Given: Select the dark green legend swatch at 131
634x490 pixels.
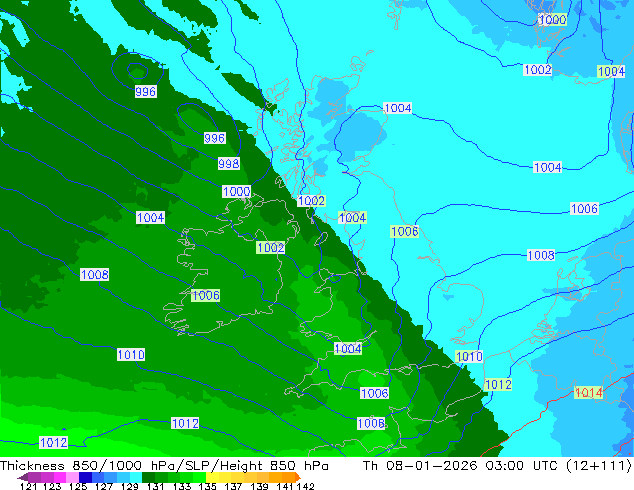Looking at the screenshot, I should click(148, 477).
